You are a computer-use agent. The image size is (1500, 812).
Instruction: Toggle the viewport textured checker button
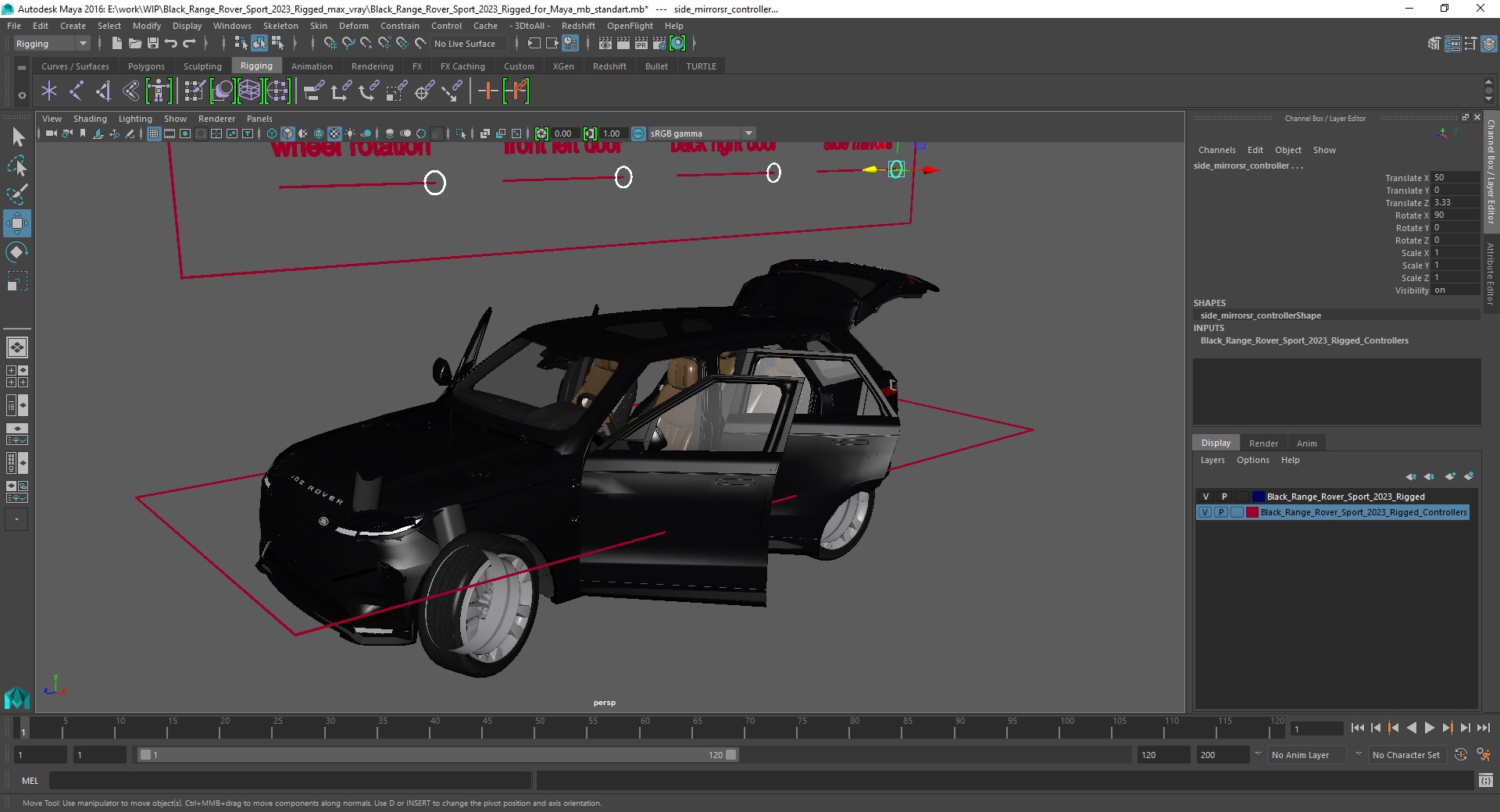click(334, 134)
